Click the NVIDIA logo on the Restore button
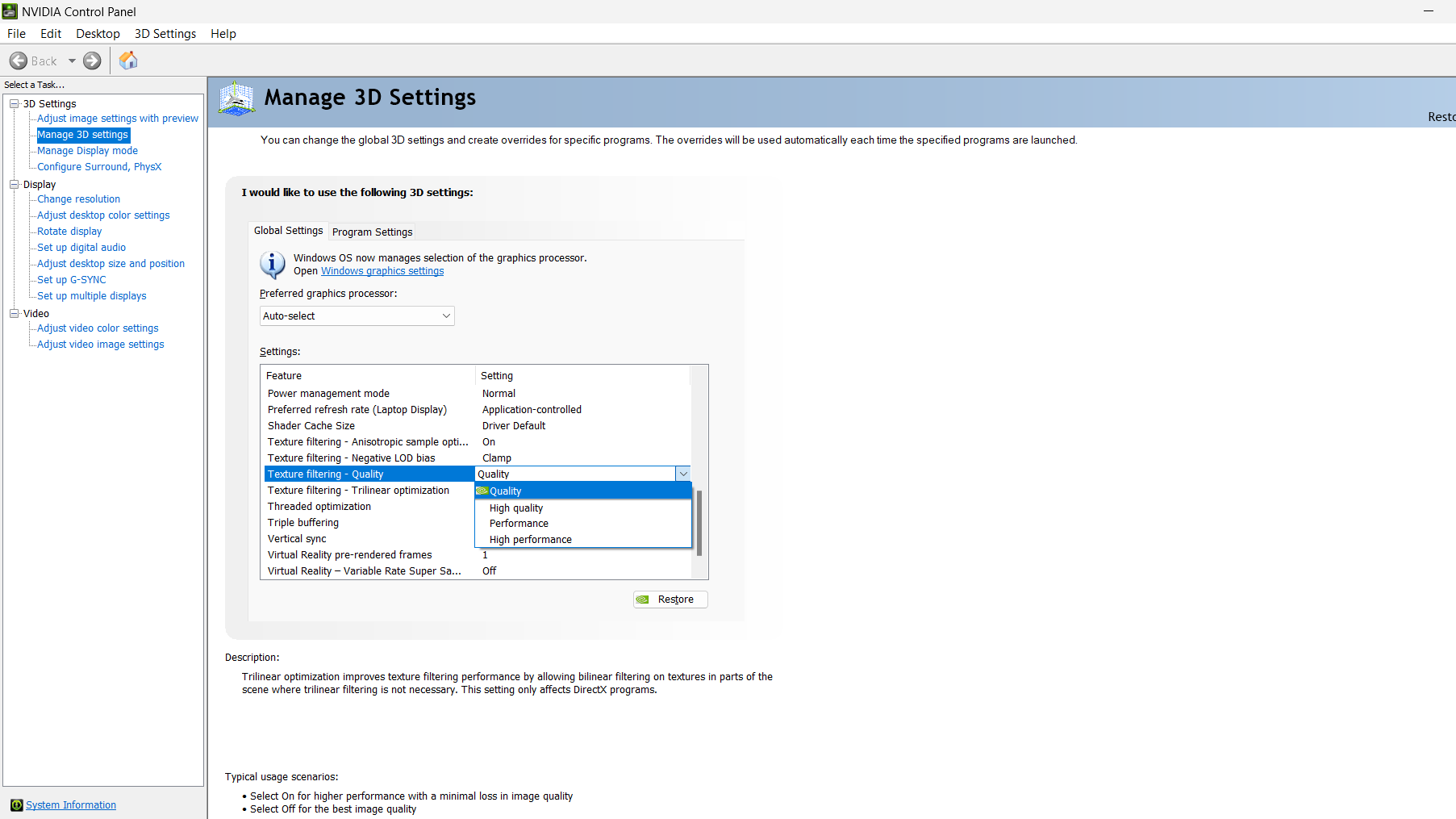Screen dimensions: 1456x819 click(643, 600)
